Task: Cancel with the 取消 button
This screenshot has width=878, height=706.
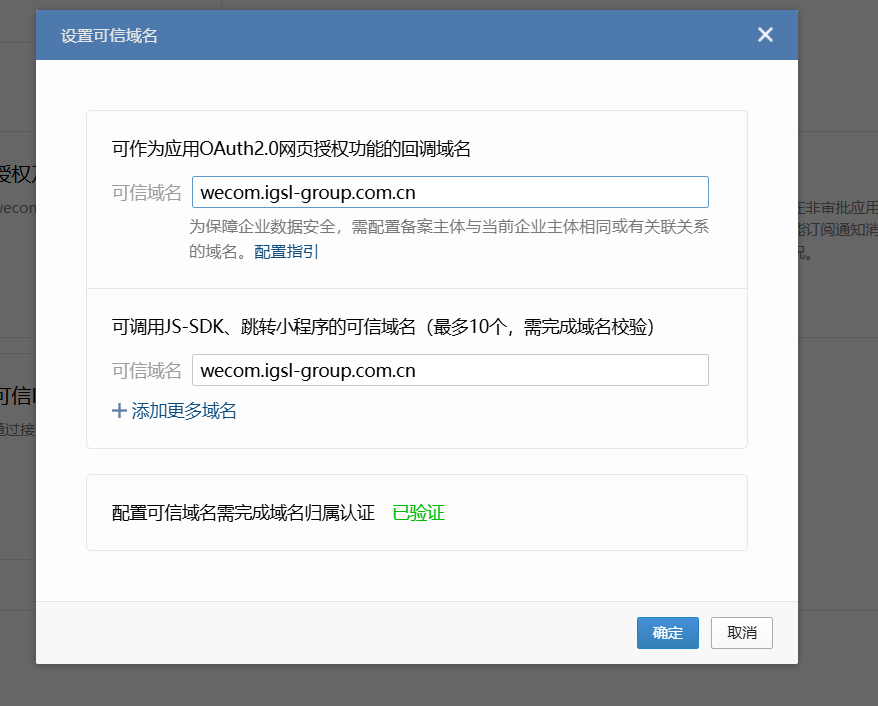Action: 741,633
